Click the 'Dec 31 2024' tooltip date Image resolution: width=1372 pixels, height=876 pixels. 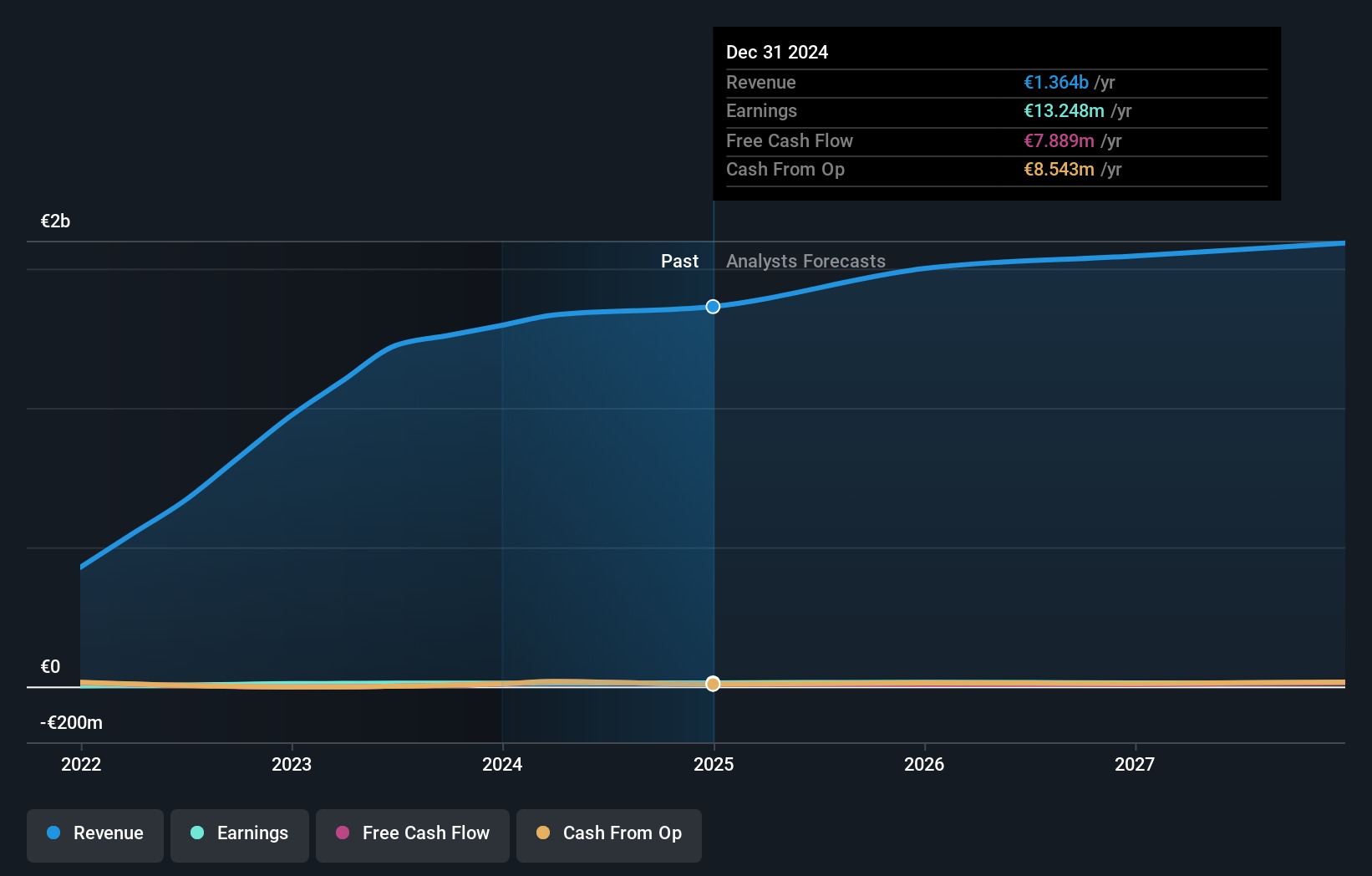tap(777, 52)
